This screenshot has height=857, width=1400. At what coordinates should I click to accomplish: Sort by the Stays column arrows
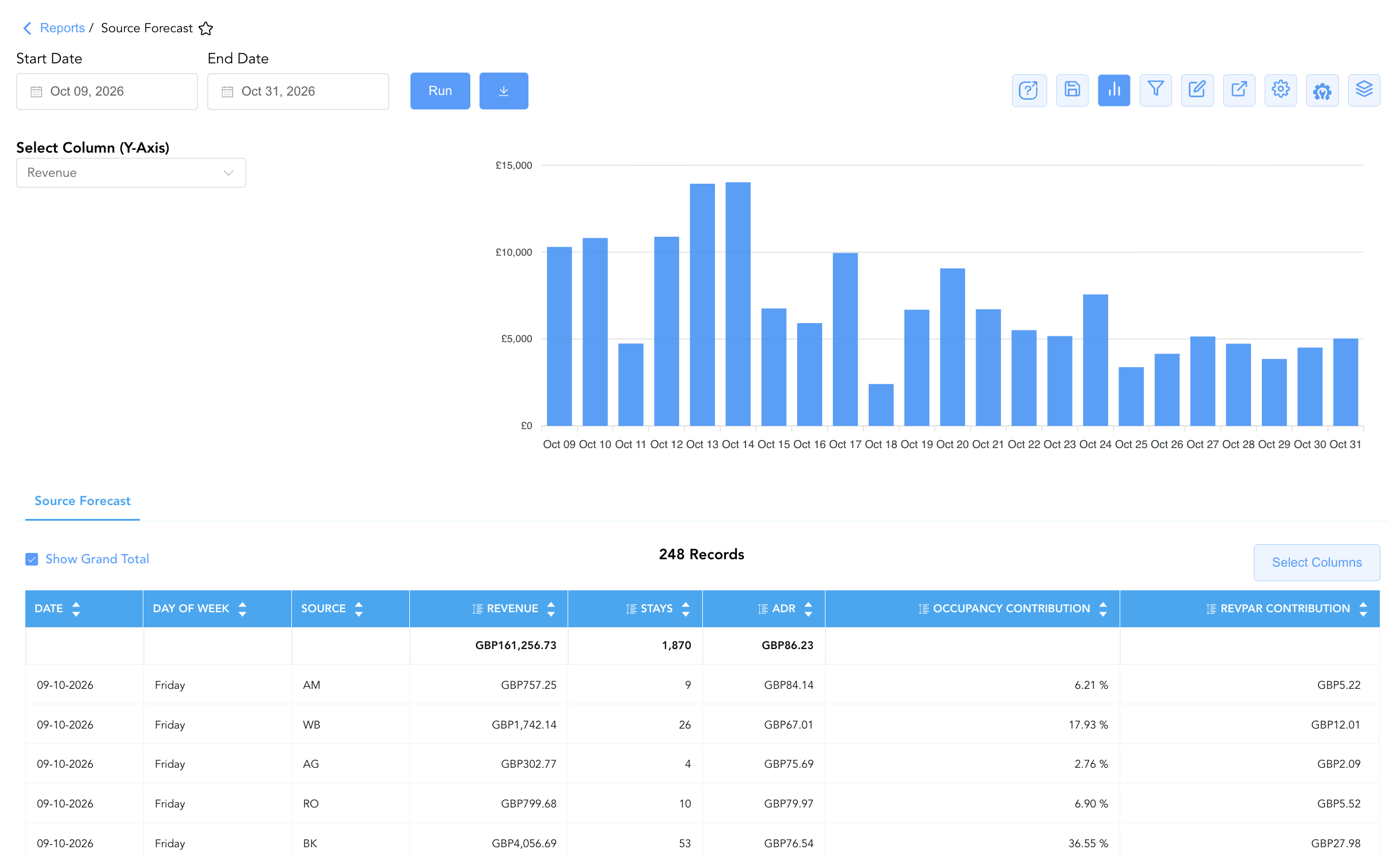pyautogui.click(x=686, y=609)
